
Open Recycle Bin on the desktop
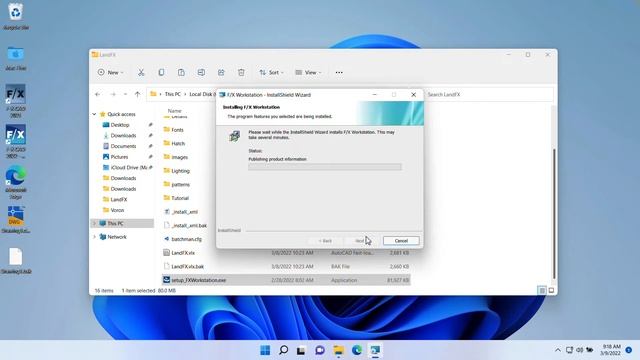[16, 16]
